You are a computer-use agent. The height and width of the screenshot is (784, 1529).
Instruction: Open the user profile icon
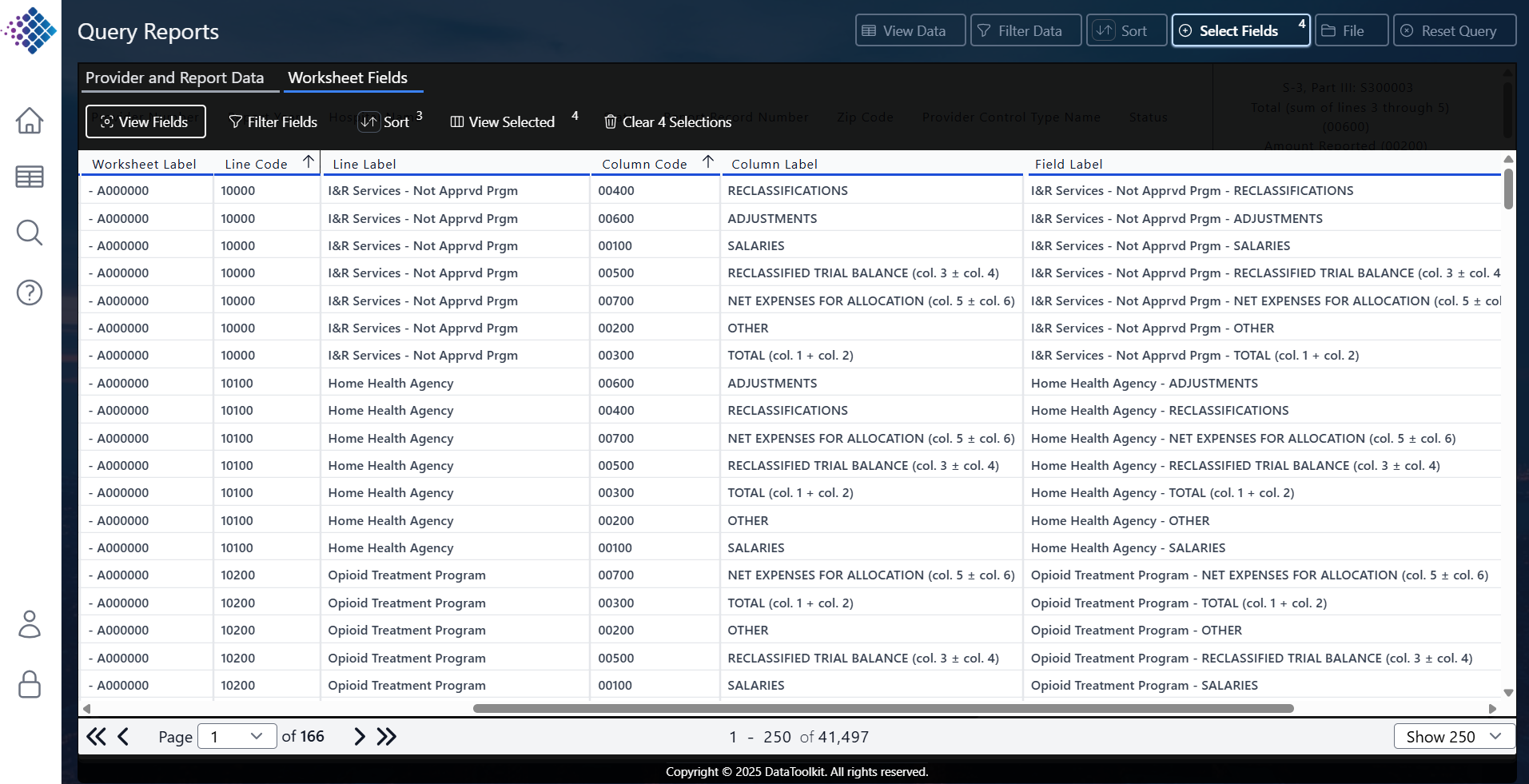(x=30, y=624)
